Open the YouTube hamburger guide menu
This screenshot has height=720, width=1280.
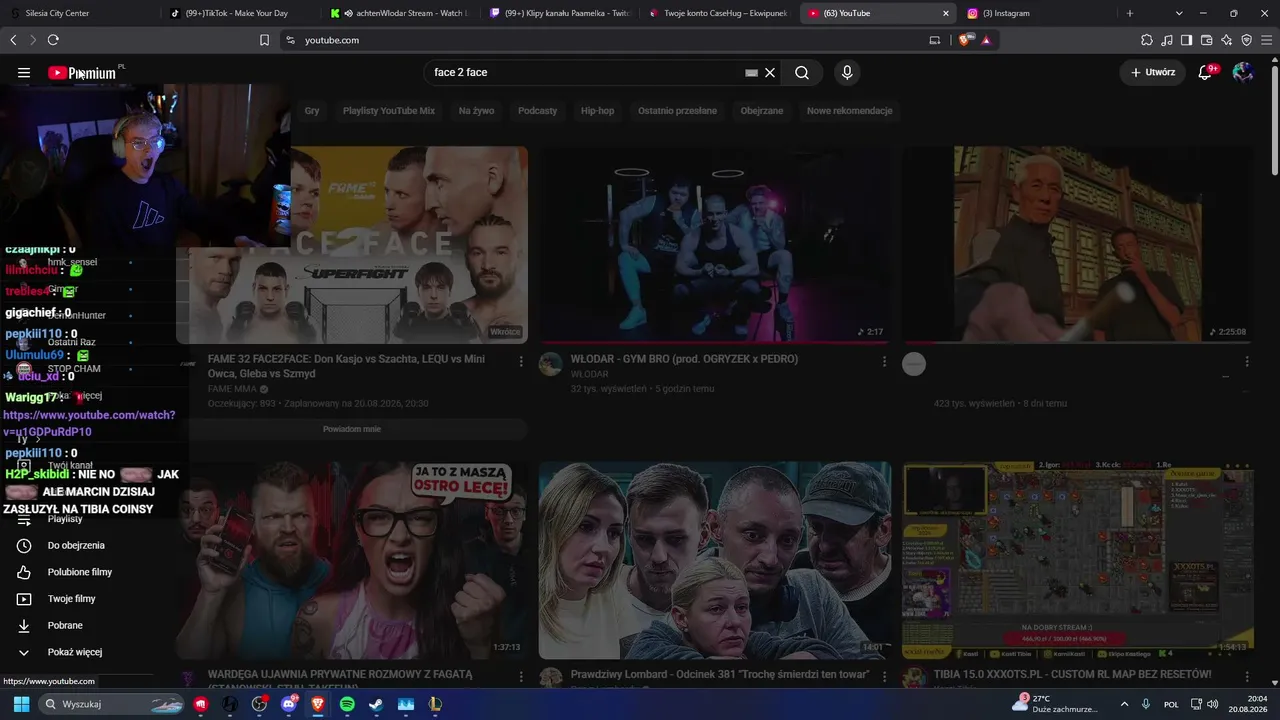(24, 73)
